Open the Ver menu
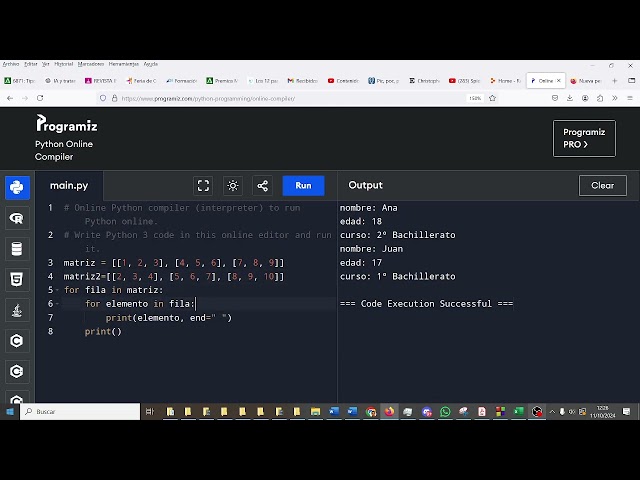Viewport: 640px width, 480px height. click(46, 64)
